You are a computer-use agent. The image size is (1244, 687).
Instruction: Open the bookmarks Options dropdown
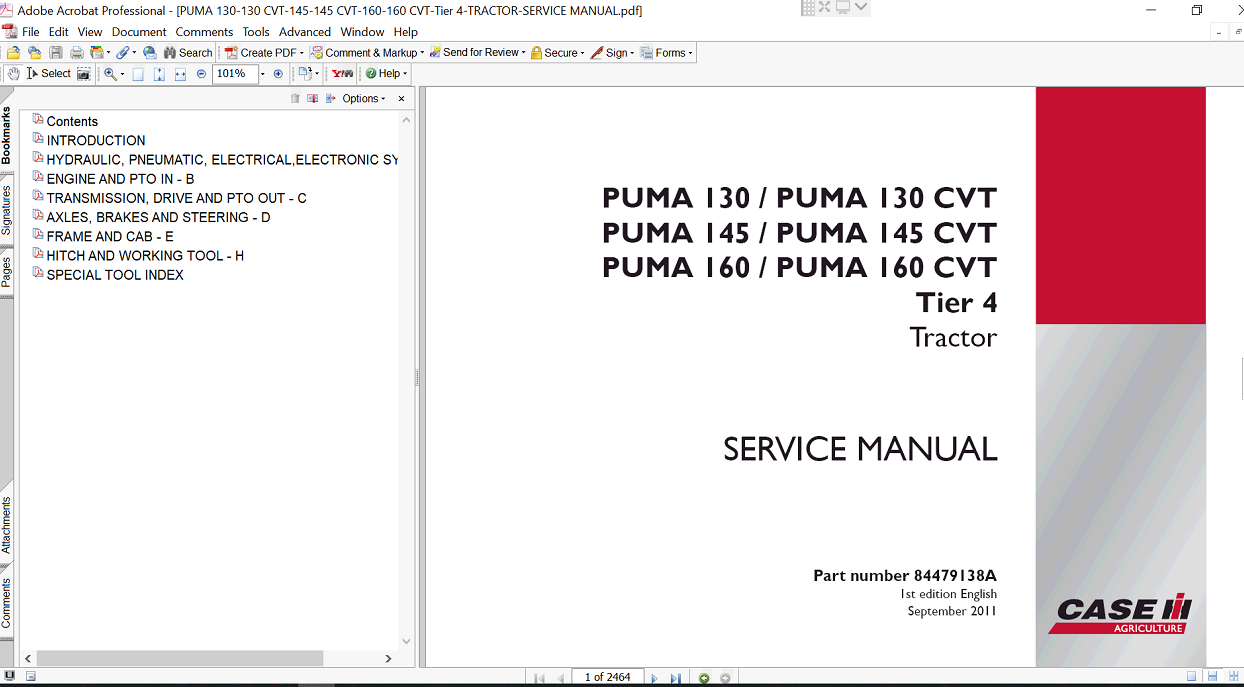tap(363, 99)
